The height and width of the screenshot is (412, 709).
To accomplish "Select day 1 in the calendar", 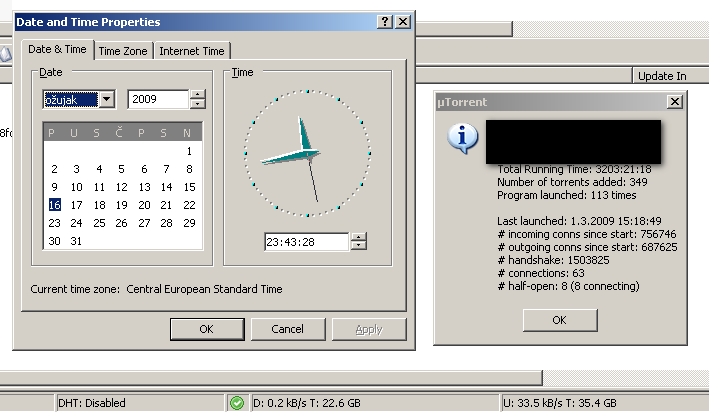I will [x=189, y=151].
